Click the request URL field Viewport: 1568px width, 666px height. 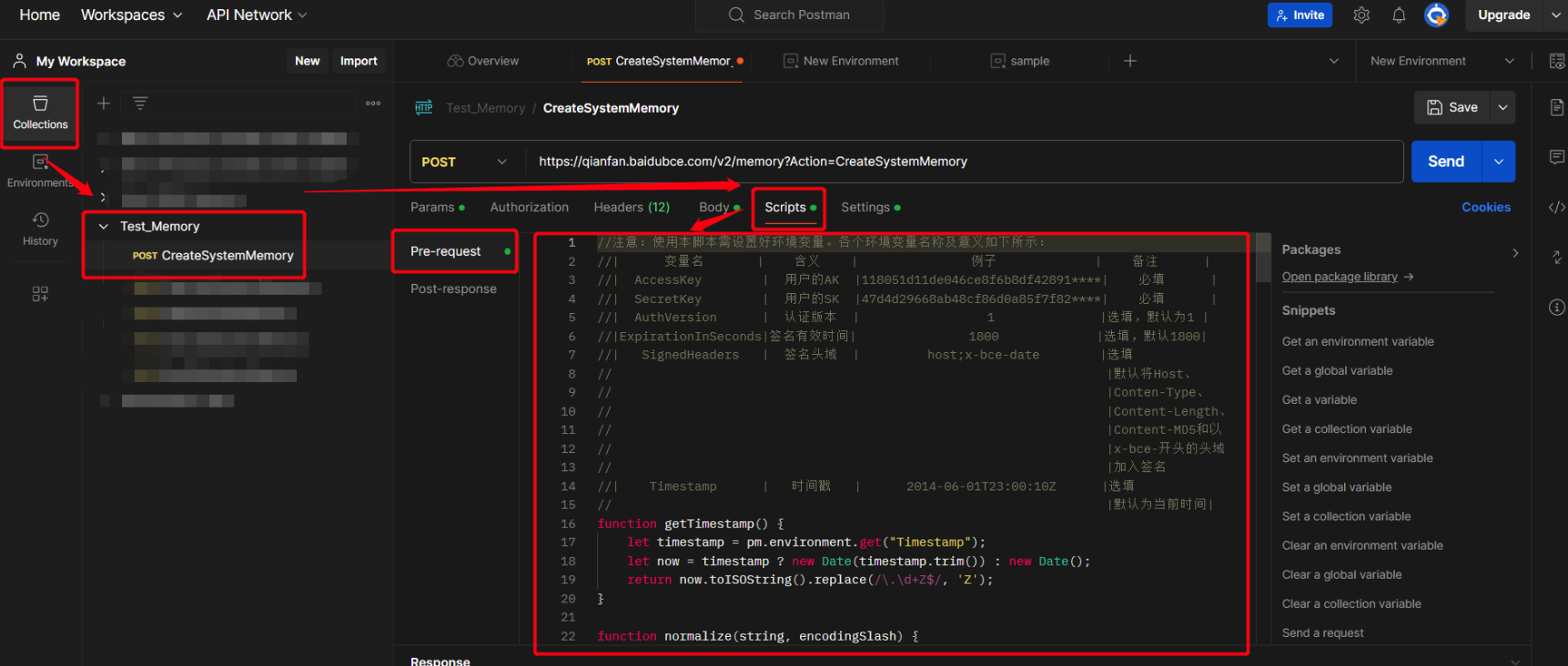click(x=964, y=162)
